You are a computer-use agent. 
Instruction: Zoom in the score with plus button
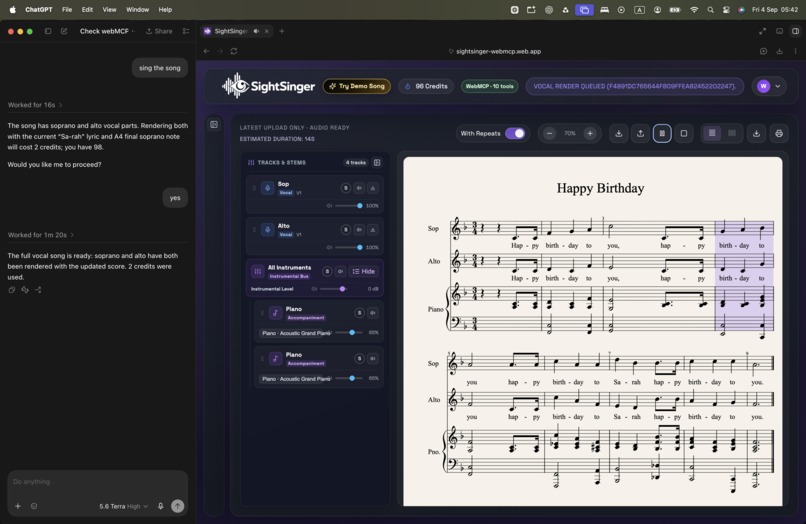click(590, 134)
